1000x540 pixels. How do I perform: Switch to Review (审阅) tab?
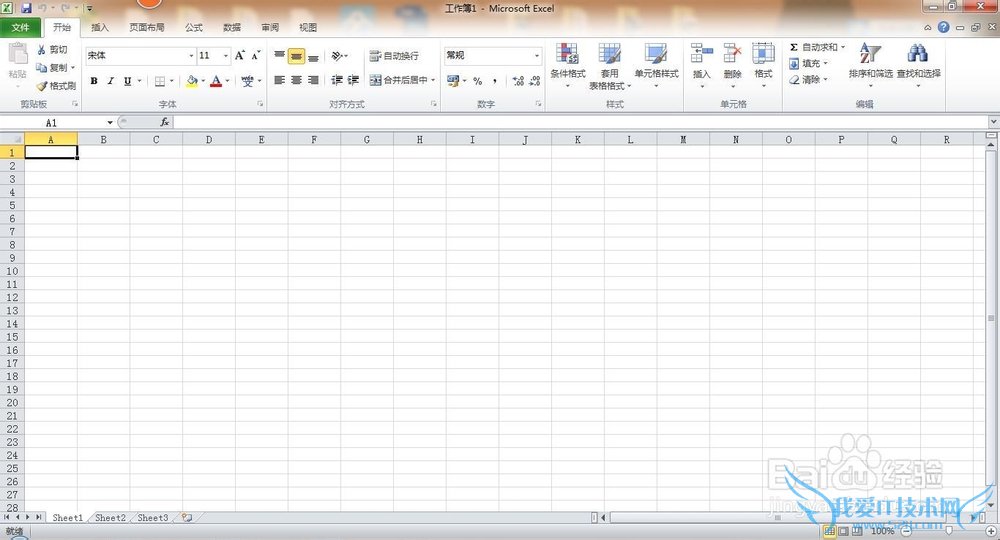(x=270, y=27)
